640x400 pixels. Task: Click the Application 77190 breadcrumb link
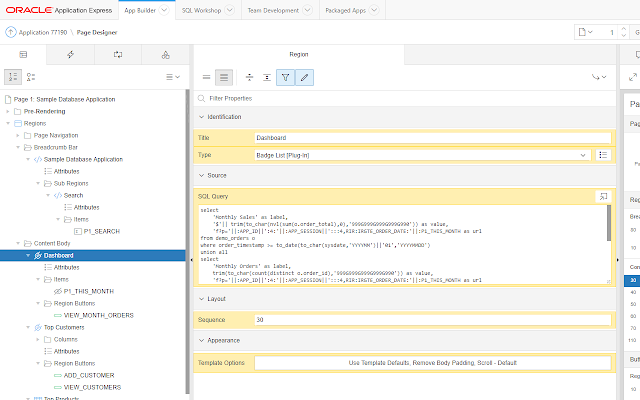43,32
